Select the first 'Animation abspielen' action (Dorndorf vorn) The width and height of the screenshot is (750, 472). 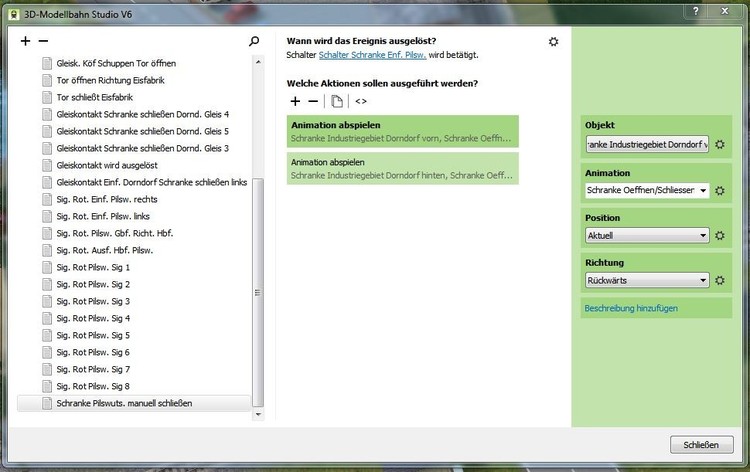pyautogui.click(x=402, y=132)
